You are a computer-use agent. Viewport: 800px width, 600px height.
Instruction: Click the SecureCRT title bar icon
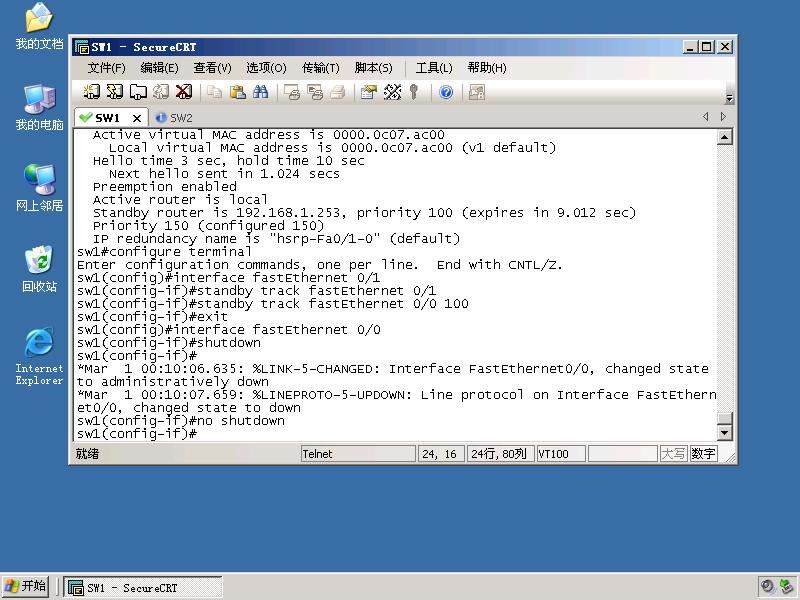82,47
